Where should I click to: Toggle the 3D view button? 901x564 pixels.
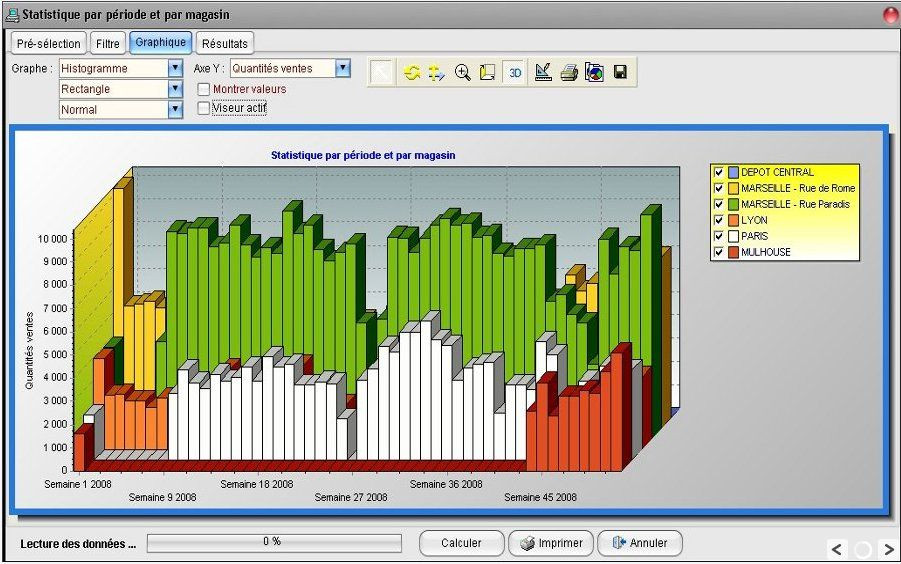pyautogui.click(x=514, y=73)
